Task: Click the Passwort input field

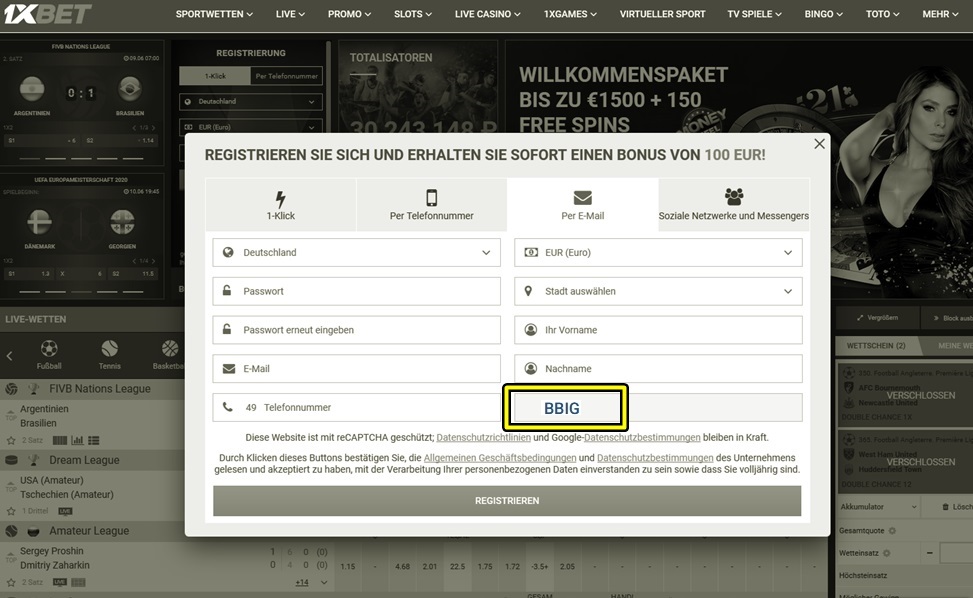Action: pos(356,291)
